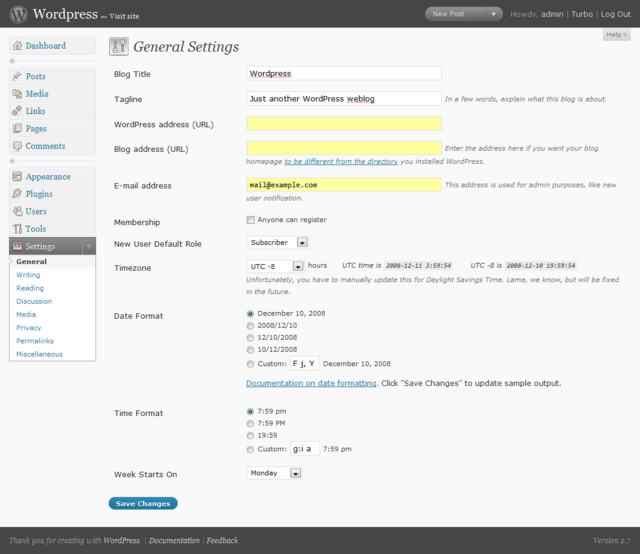Viewport: 640px width, 554px height.
Task: Click the Log Out link
Action: pyautogui.click(x=616, y=14)
